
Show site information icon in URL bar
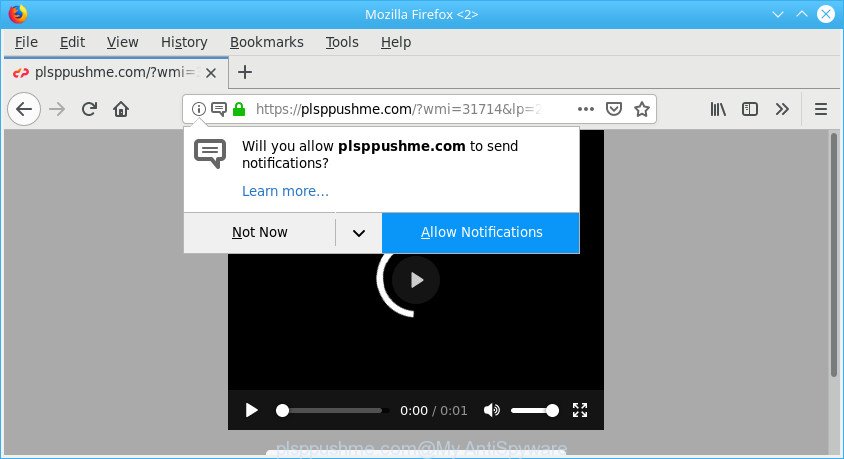point(199,109)
